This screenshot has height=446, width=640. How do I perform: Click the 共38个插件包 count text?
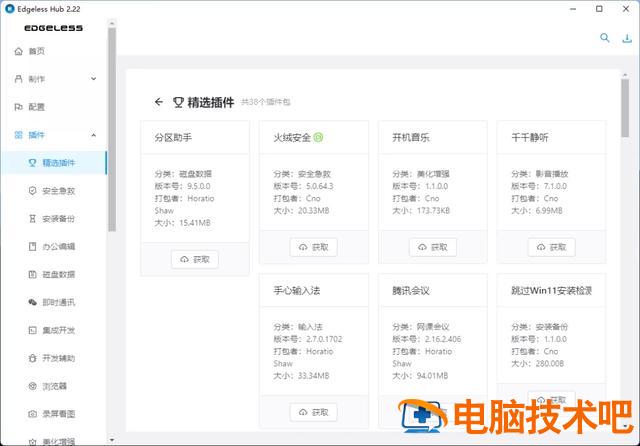(x=266, y=102)
